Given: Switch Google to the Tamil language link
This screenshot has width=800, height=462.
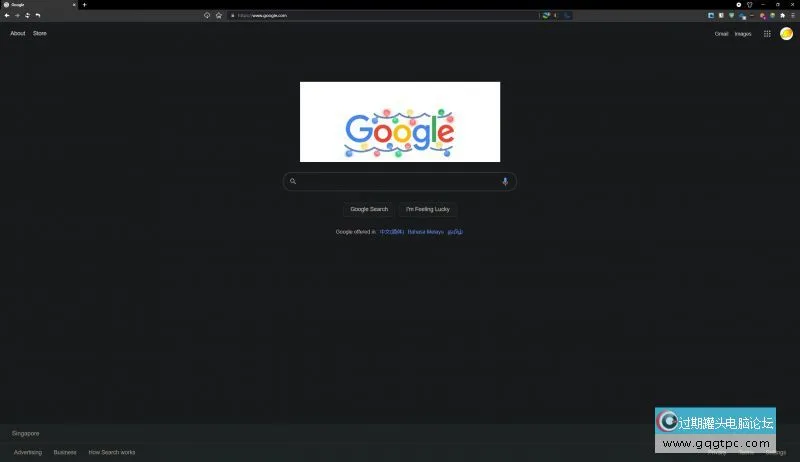Looking at the screenshot, I should (455, 232).
